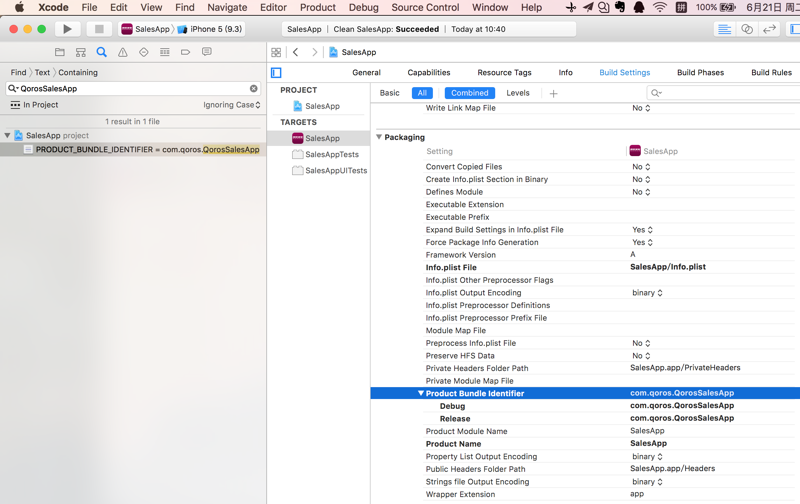Click the find navigator search input
The width and height of the screenshot is (800, 504).
[134, 88]
